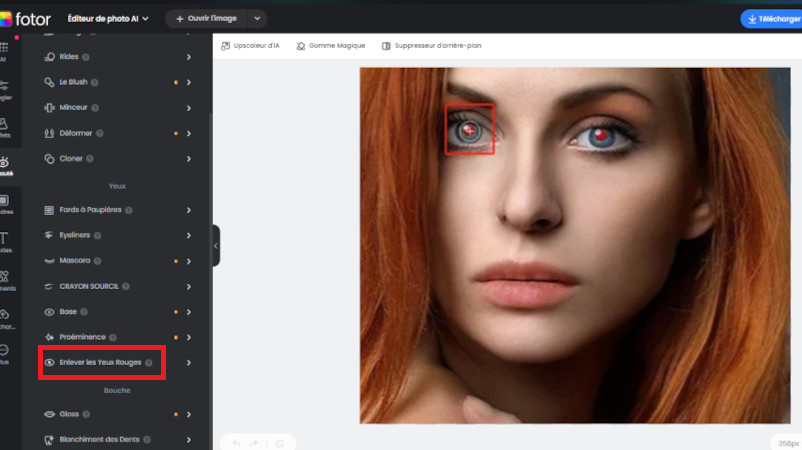Image resolution: width=802 pixels, height=450 pixels.
Task: Click the Mascara tool label
Action: point(75,260)
